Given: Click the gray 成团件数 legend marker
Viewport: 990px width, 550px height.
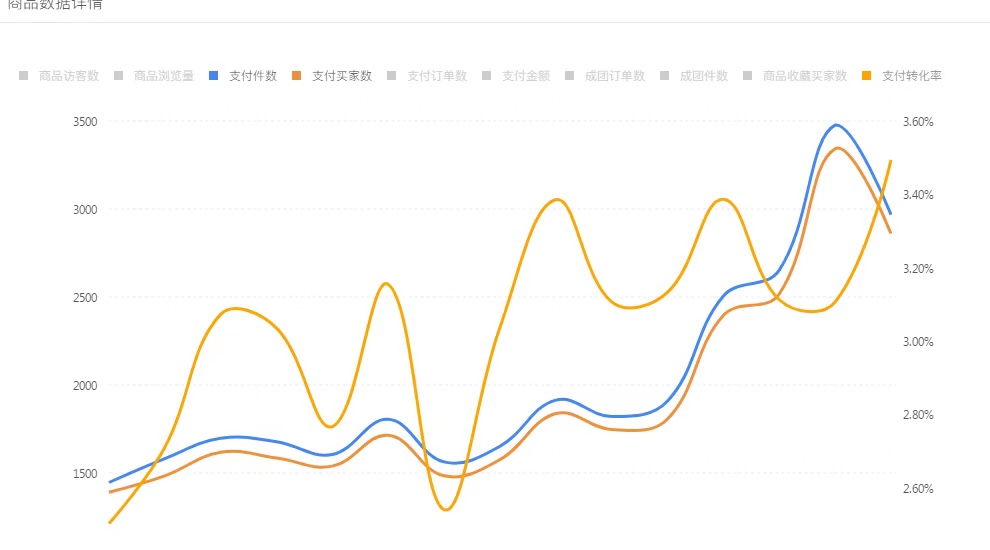Looking at the screenshot, I should [664, 76].
